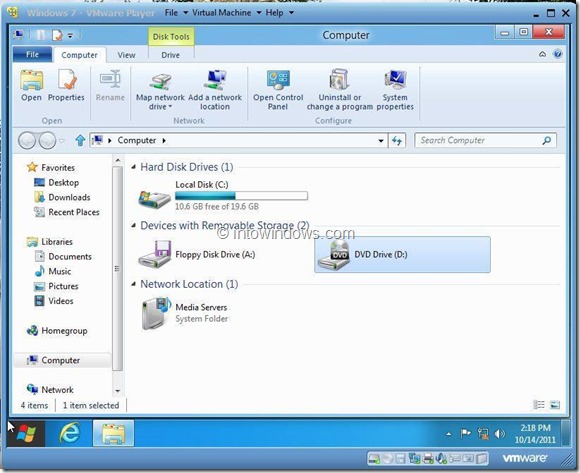This screenshot has height=473, width=580.
Task: Open Videos library
Action: coord(54,301)
